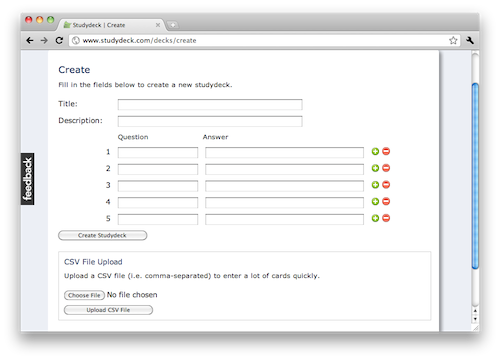
Task: Click the Choose File button
Action: [x=84, y=295]
